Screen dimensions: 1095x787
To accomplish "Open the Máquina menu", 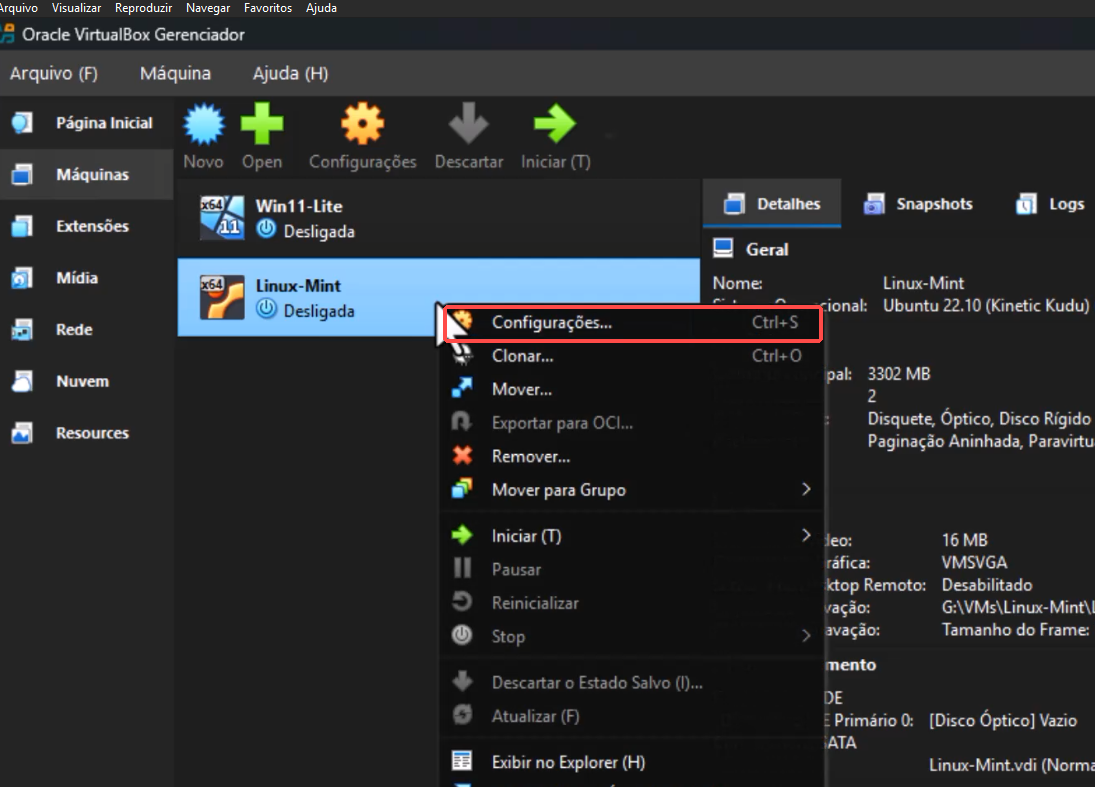I will (x=175, y=73).
